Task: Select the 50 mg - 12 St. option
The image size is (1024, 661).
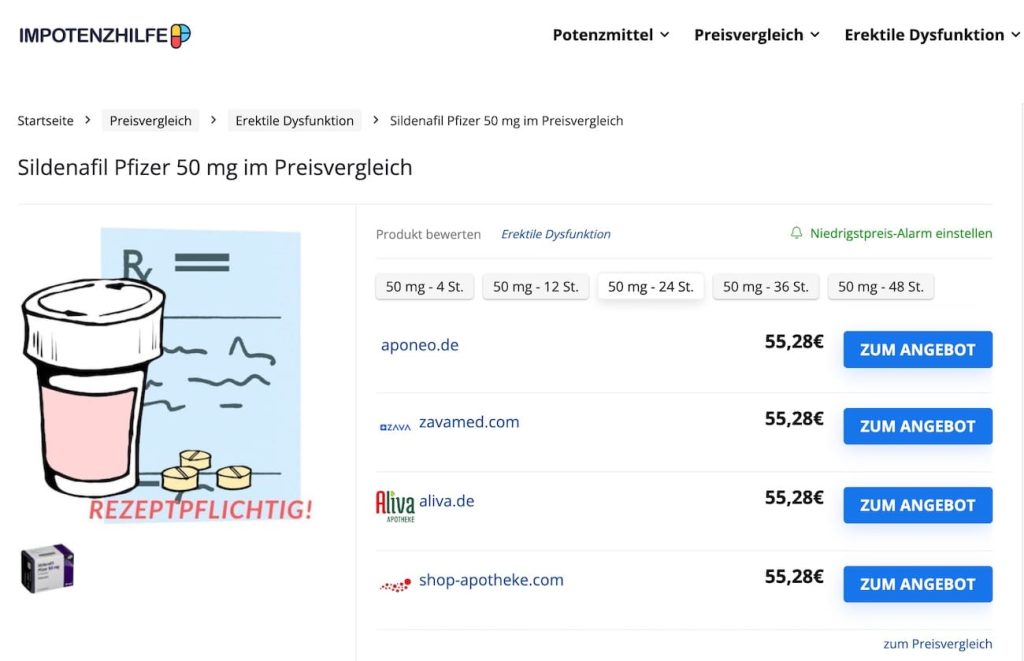Action: tap(536, 286)
